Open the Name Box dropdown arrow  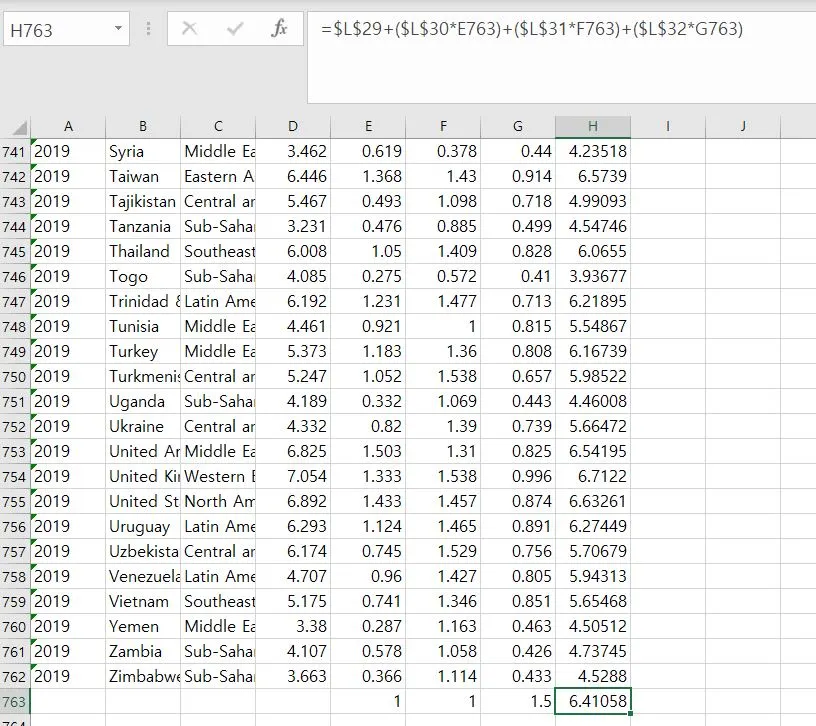pyautogui.click(x=119, y=29)
